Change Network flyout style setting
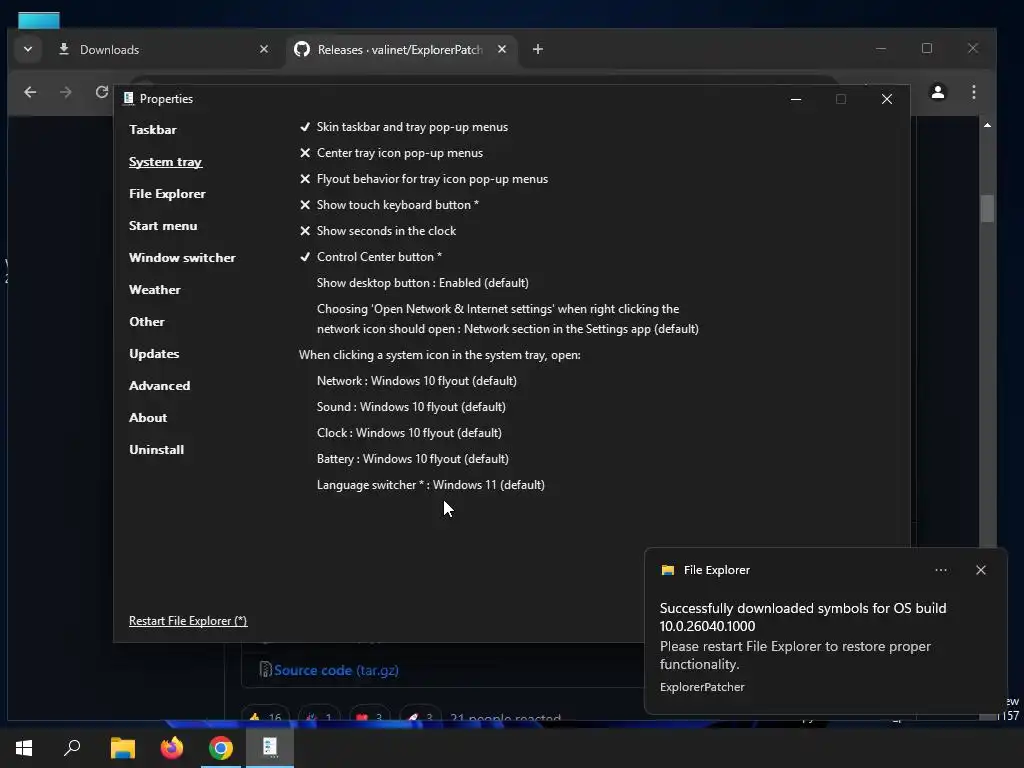Screen dimensions: 1024x768 [x=417, y=381]
